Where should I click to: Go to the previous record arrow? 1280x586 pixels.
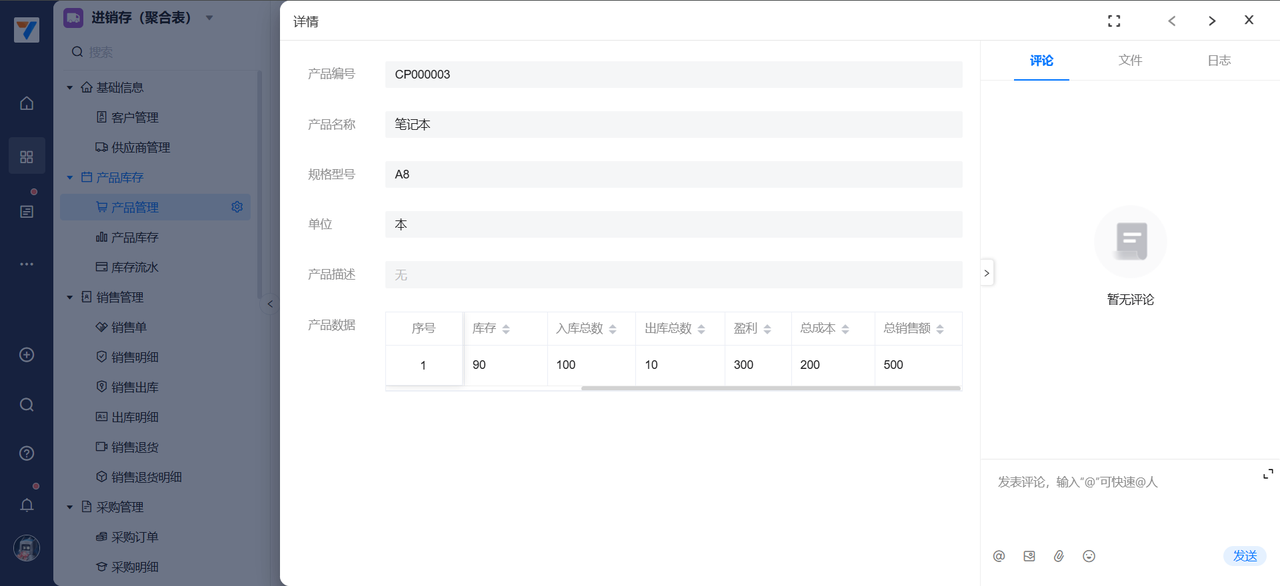point(1172,21)
